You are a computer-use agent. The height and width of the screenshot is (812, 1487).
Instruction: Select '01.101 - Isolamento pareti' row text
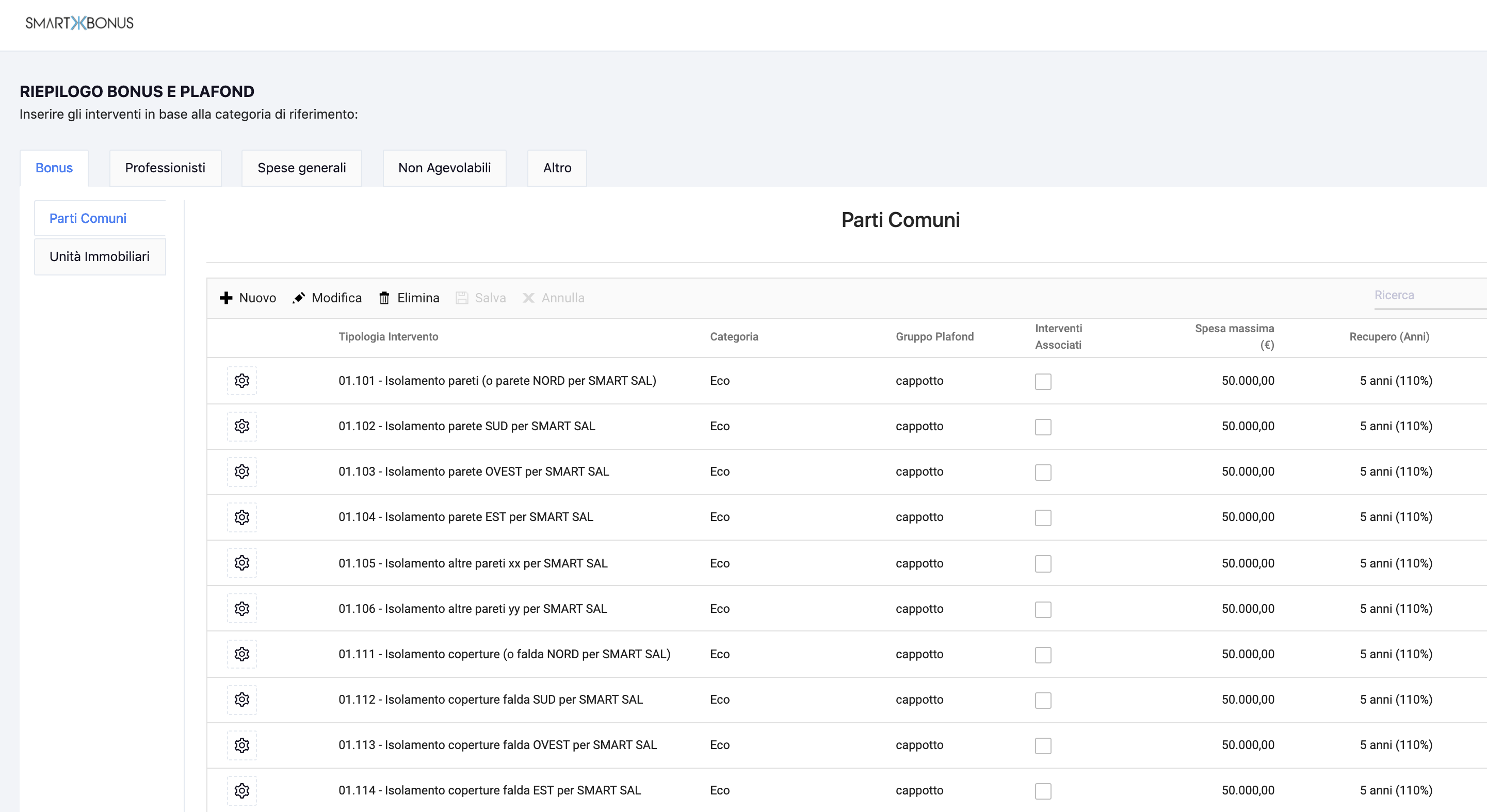(497, 381)
